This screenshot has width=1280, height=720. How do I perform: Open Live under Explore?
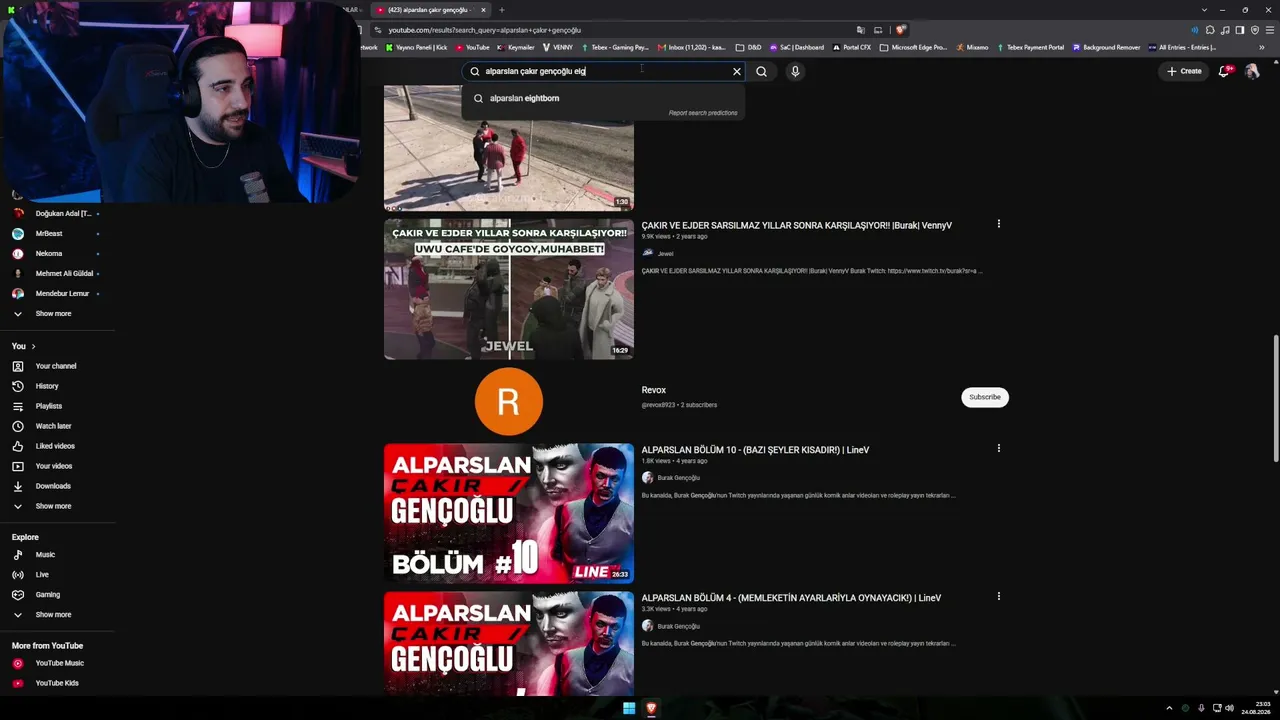coord(42,575)
